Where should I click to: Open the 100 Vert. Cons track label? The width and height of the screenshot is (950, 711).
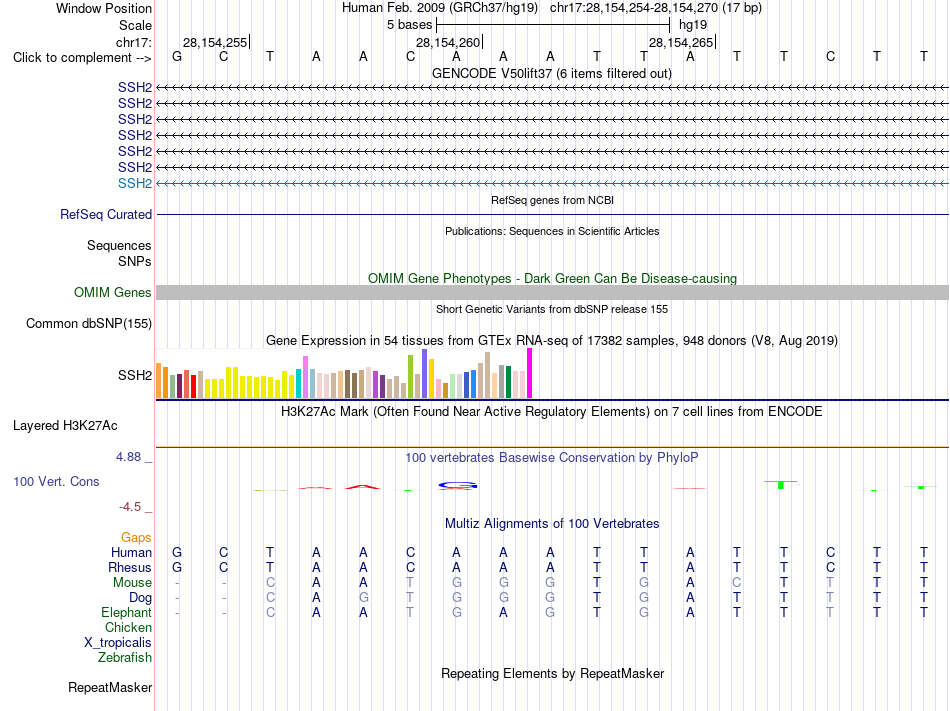[56, 481]
